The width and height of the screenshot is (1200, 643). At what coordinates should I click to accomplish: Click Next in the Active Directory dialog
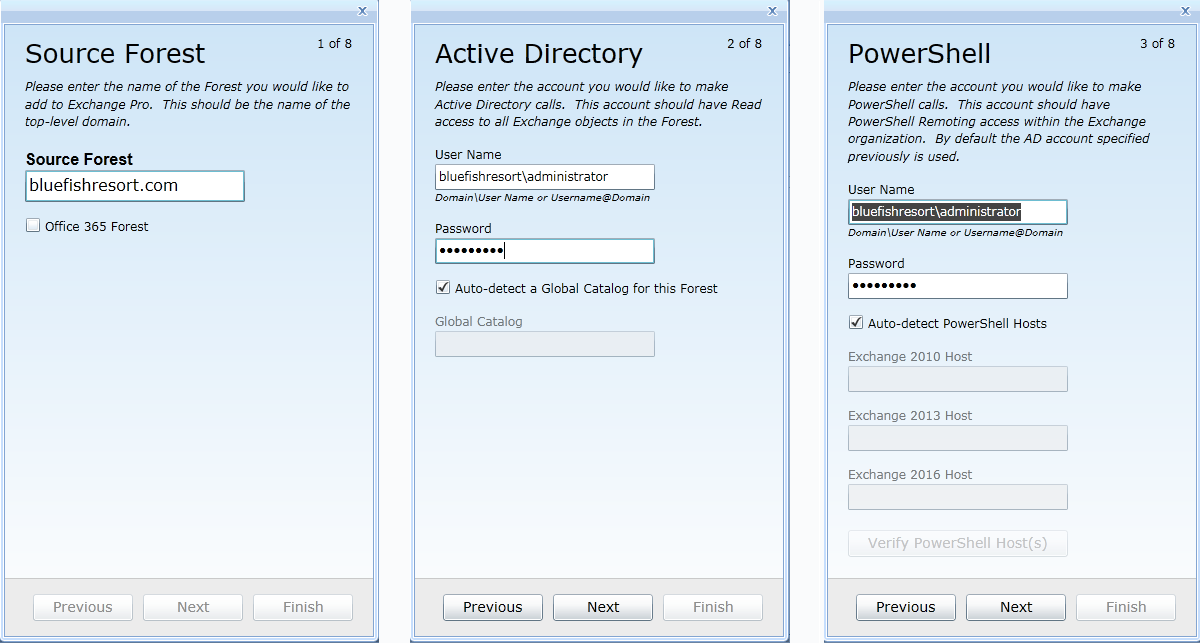603,607
